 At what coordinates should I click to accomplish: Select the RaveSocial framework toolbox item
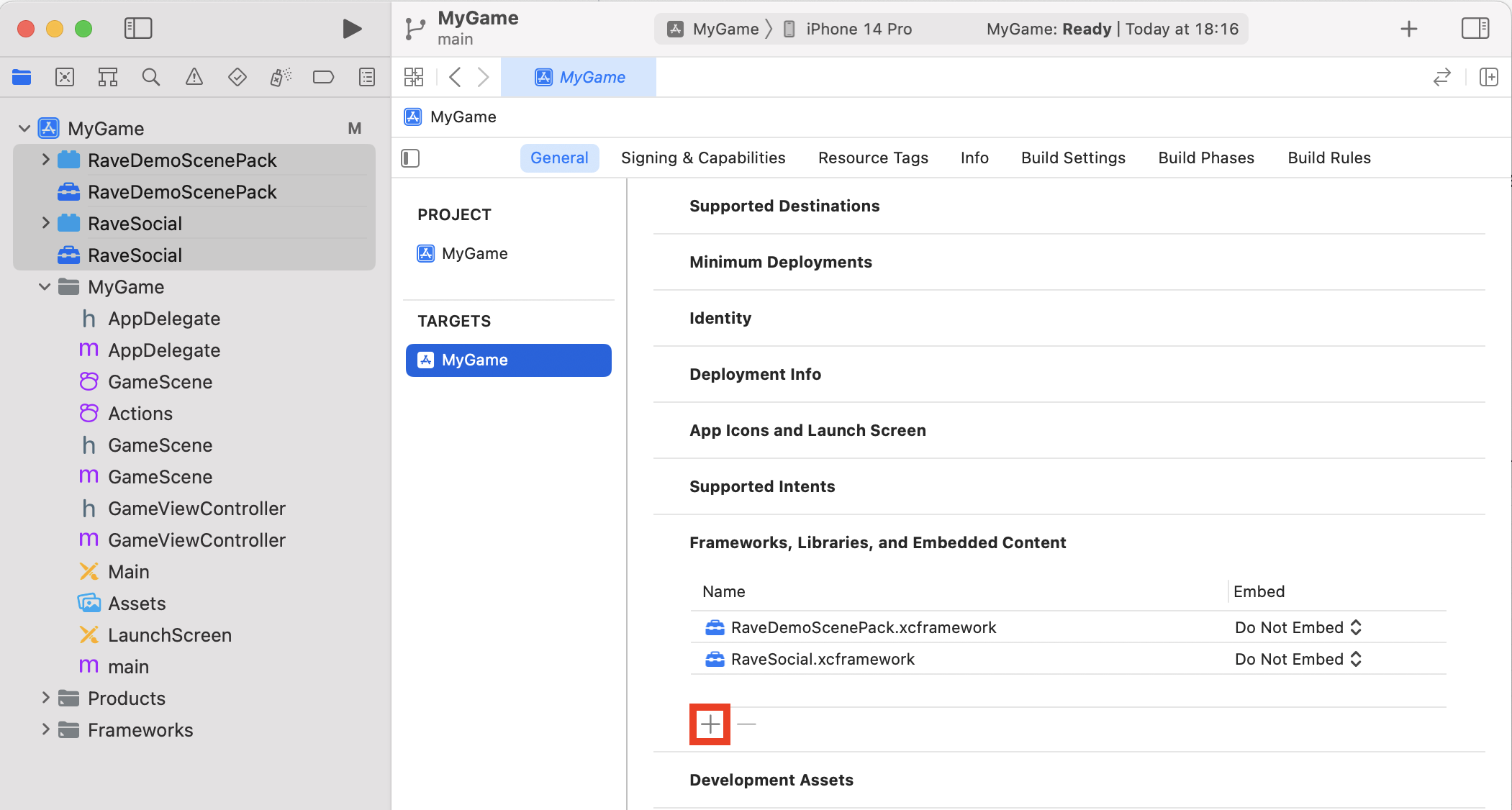[194, 255]
